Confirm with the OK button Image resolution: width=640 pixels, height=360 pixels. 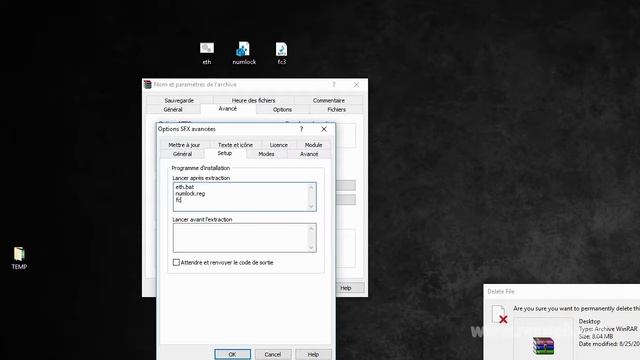click(x=232, y=354)
